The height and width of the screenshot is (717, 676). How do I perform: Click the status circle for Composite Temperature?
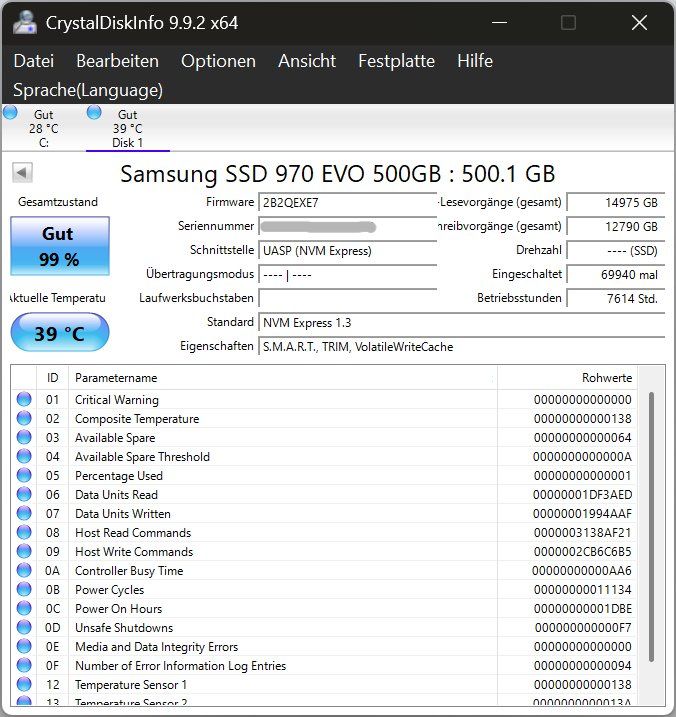(x=24, y=418)
